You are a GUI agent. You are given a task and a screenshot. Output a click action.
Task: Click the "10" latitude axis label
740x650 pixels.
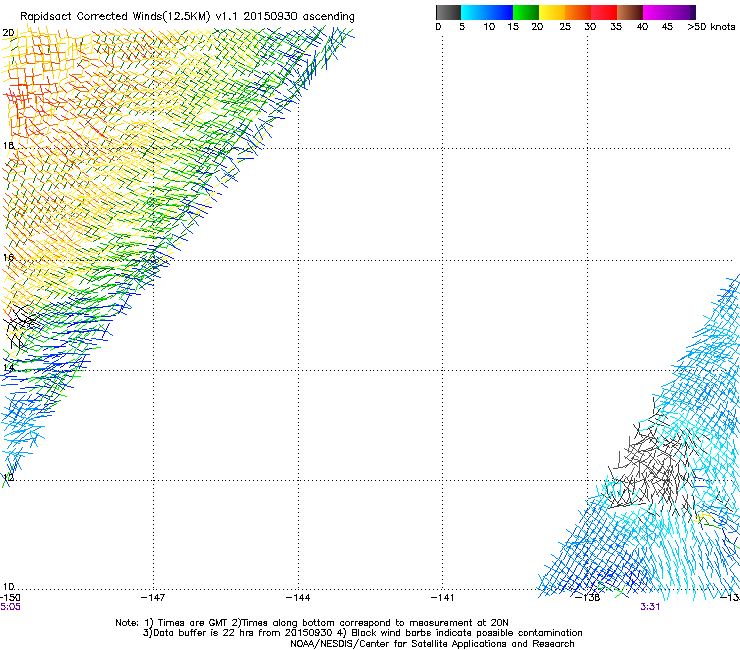(x=8, y=587)
